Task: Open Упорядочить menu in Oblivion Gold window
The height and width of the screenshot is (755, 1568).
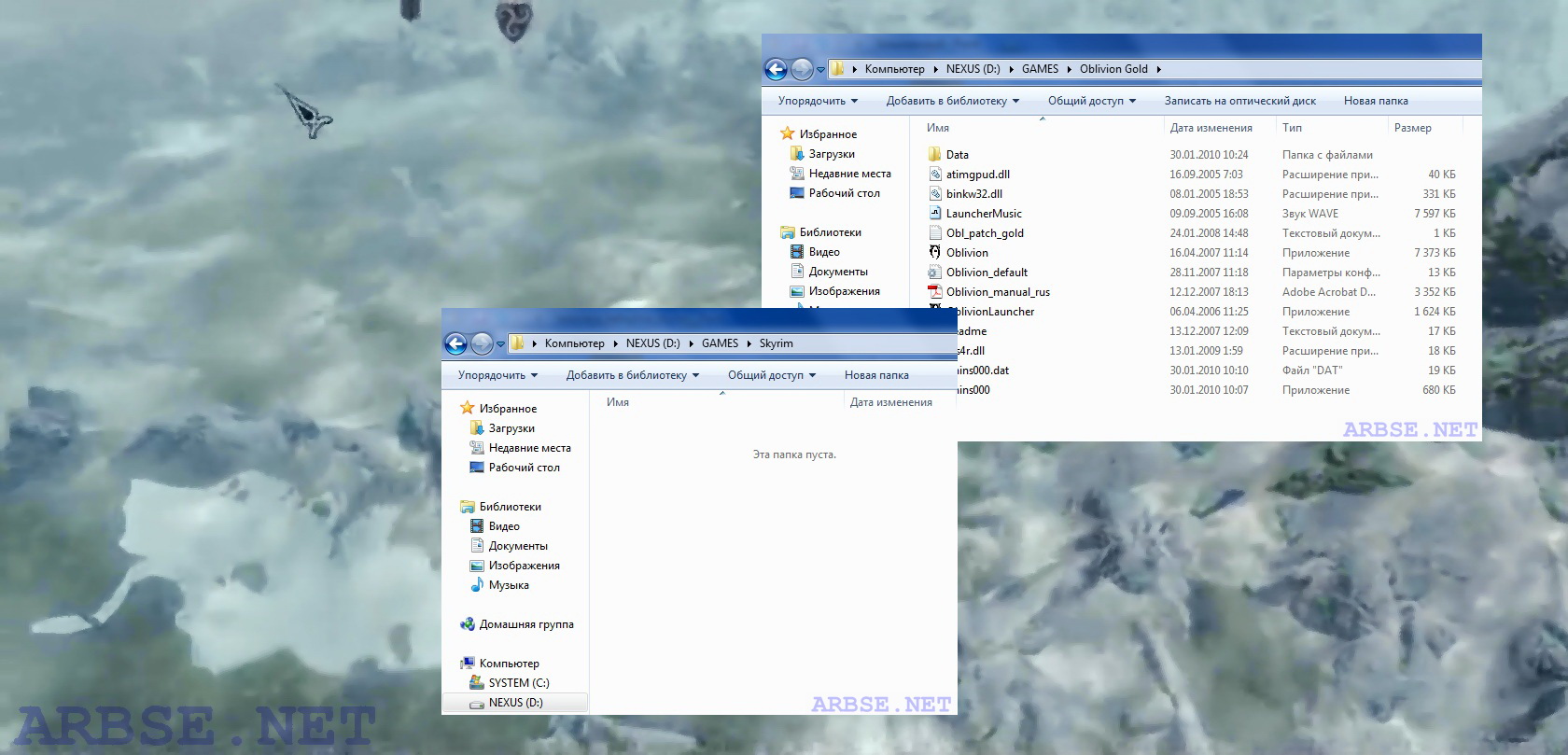Action: (818, 101)
